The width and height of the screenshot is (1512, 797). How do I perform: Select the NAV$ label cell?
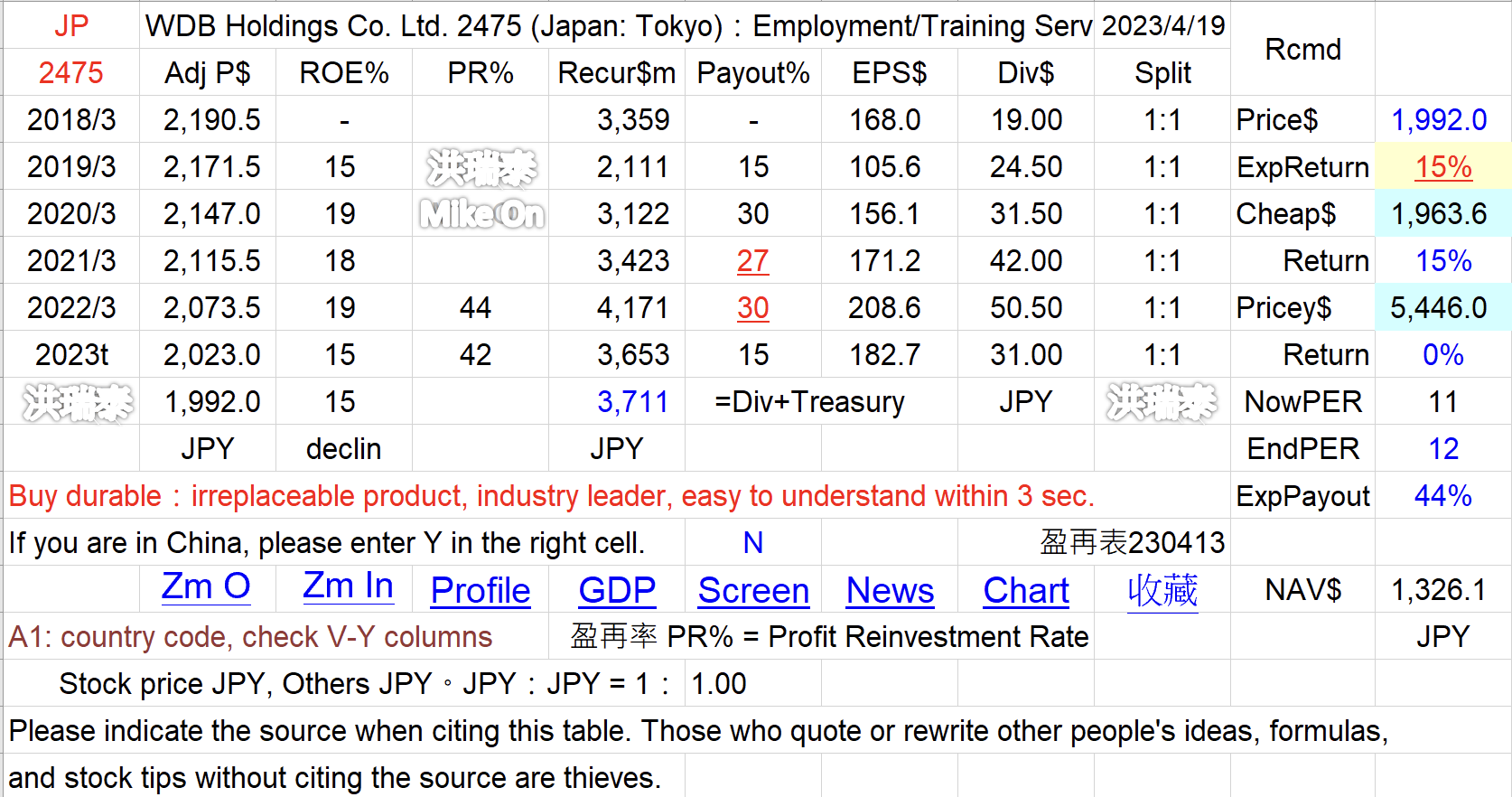click(x=1302, y=590)
